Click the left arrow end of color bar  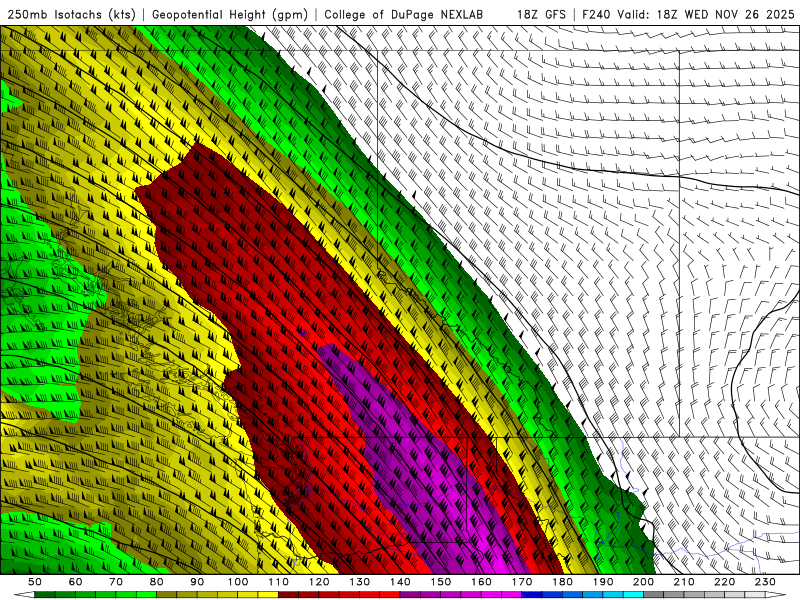pos(24,594)
